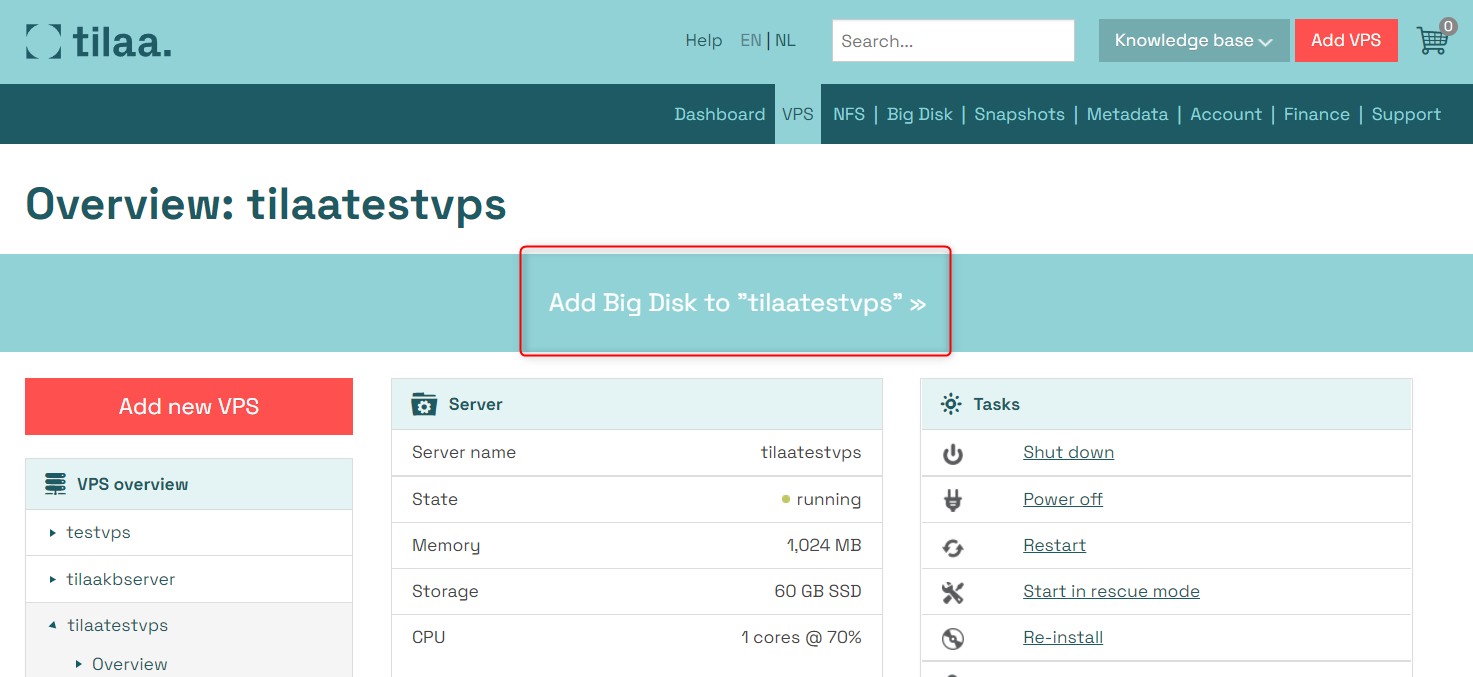The width and height of the screenshot is (1473, 677).
Task: Click the Memory value 1,024 MB
Action: [824, 545]
